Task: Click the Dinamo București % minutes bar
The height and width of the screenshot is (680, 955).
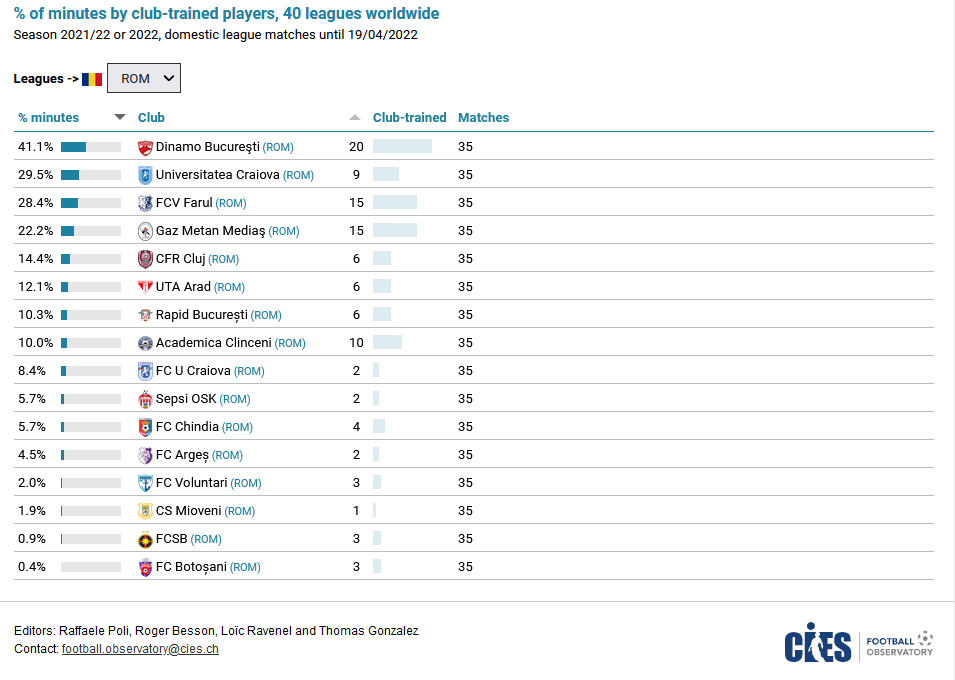Action: pos(90,147)
